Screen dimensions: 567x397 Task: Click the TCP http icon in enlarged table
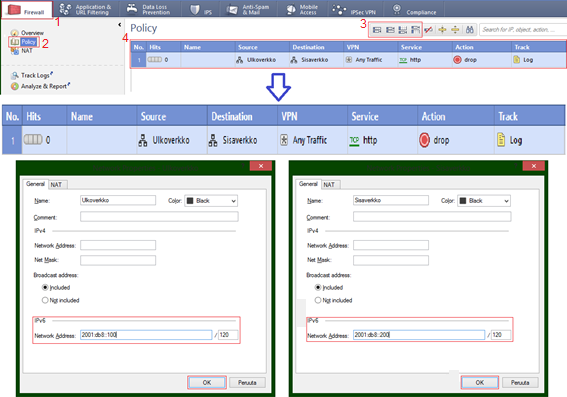click(x=354, y=141)
